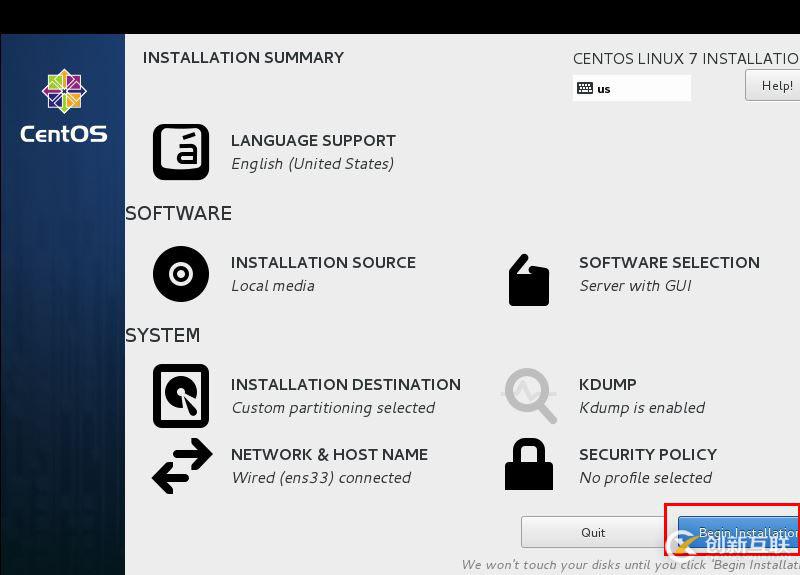Click the Server with GUI status text

pyautogui.click(x=635, y=286)
